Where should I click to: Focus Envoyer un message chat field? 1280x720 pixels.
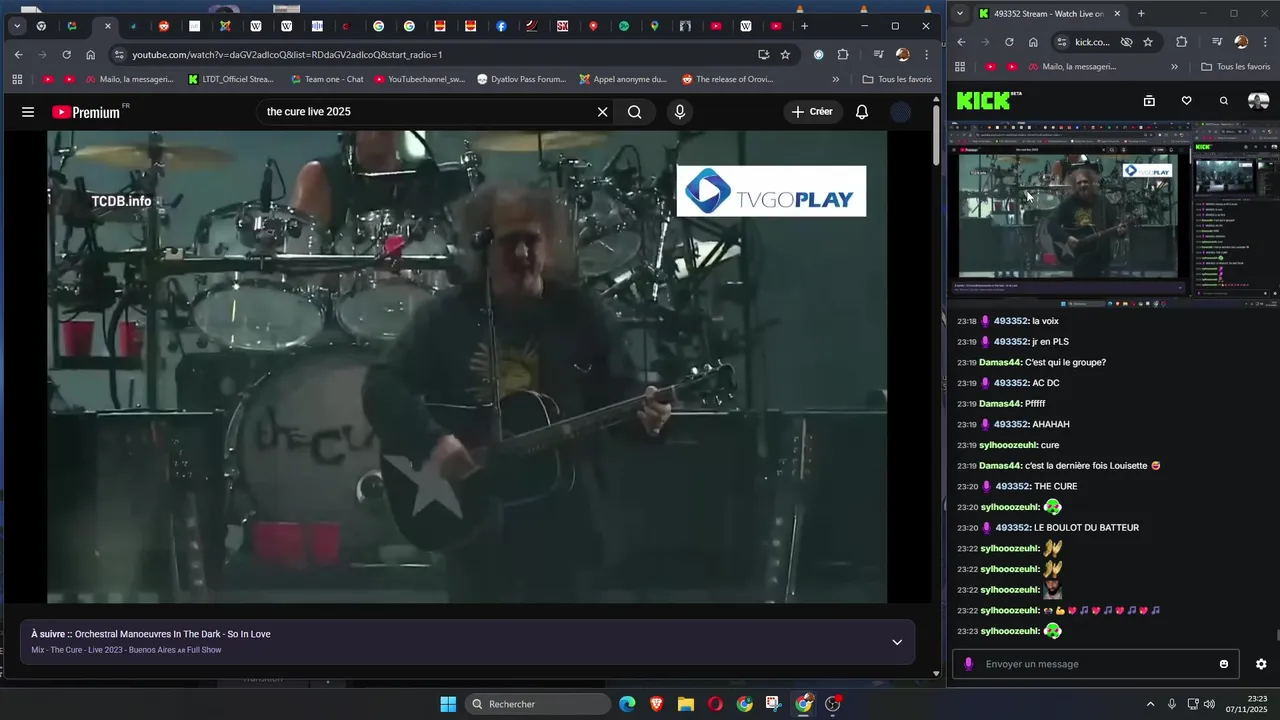pyautogui.click(x=1097, y=664)
